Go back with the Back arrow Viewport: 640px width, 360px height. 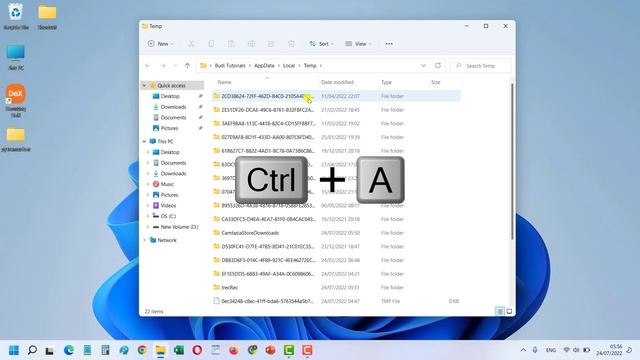point(148,66)
